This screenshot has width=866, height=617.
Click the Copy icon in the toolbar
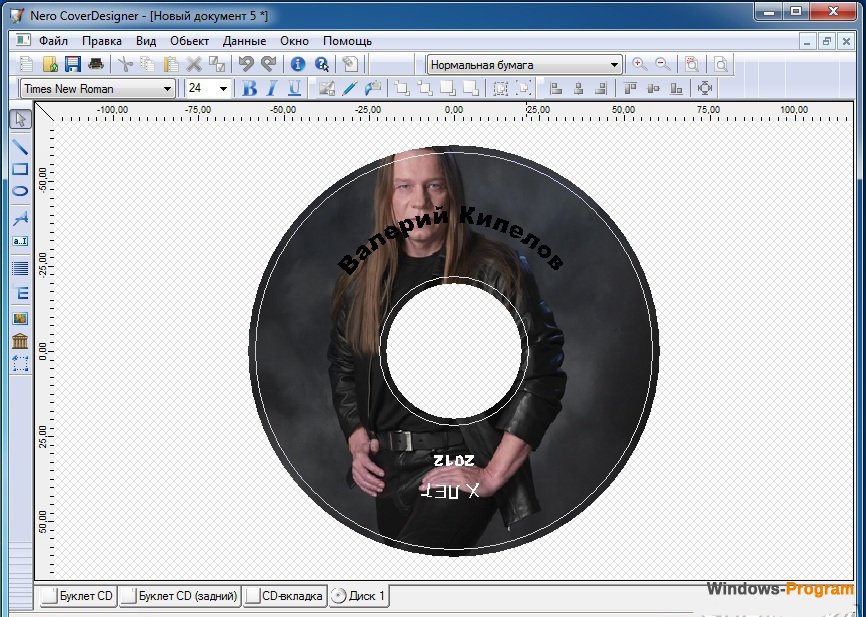[147, 64]
